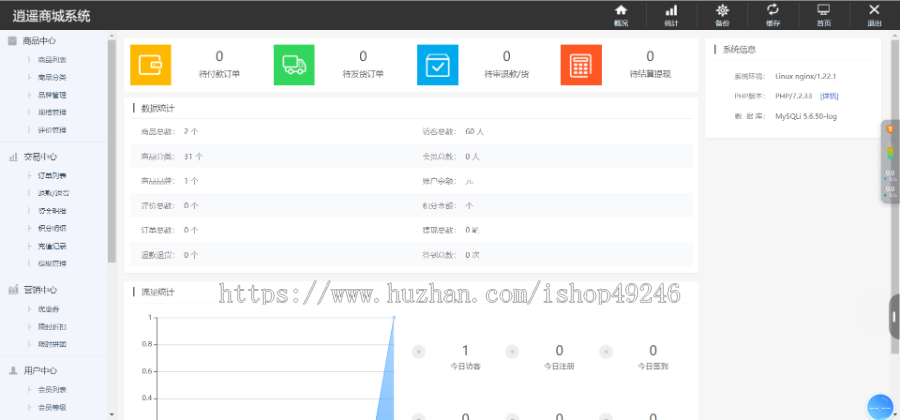This screenshot has width=900, height=420.
Task: Open the 概况 overview home icon
Action: click(620, 10)
